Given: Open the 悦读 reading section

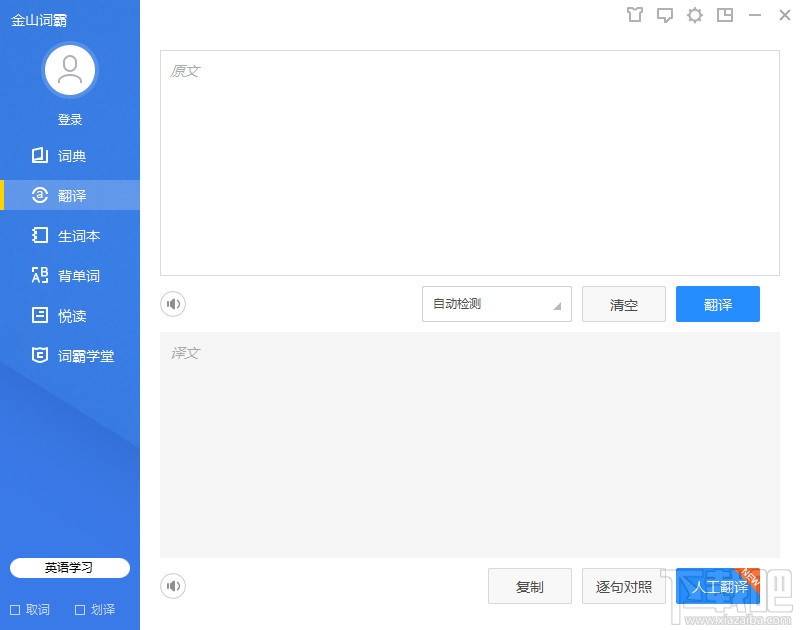Looking at the screenshot, I should click(x=70, y=315).
